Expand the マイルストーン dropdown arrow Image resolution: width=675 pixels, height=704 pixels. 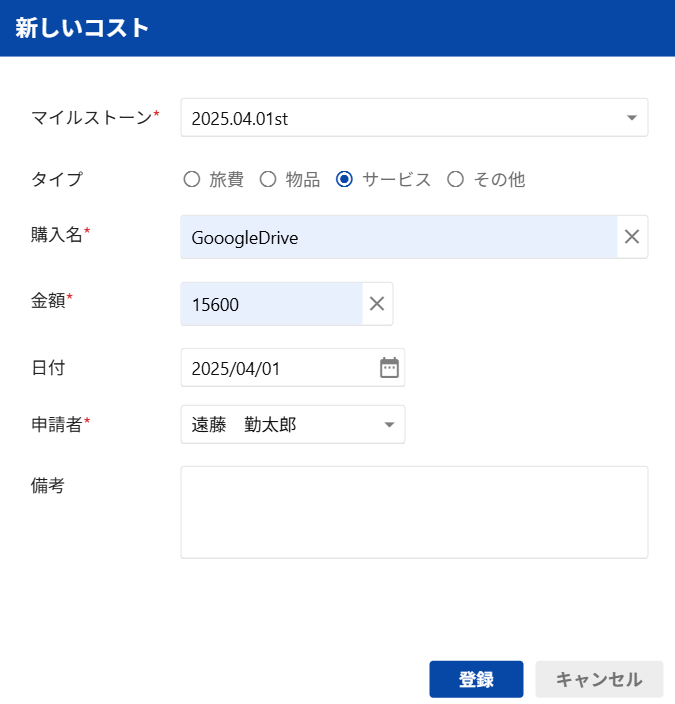point(632,118)
